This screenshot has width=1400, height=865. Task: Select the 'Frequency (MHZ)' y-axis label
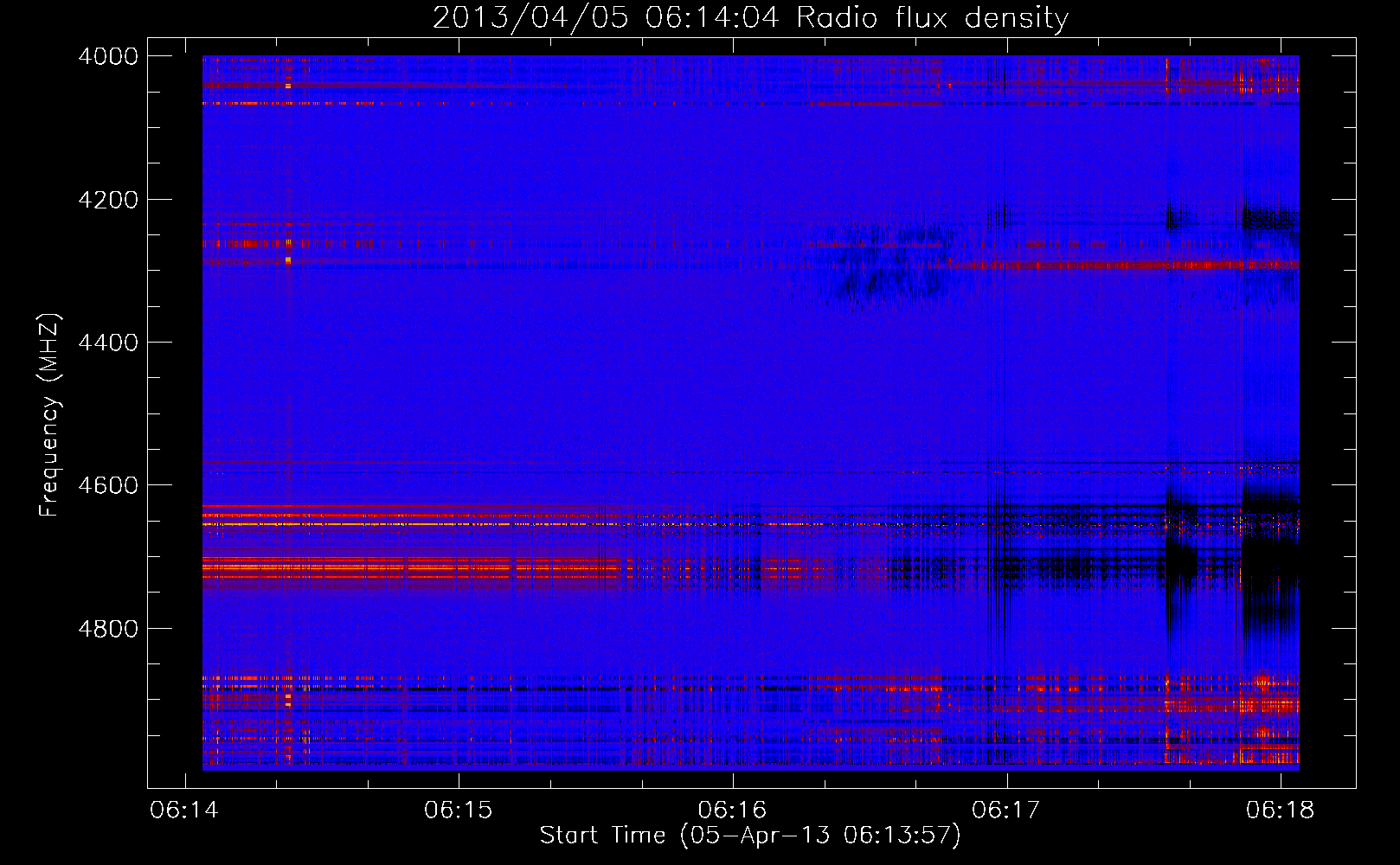pos(49,415)
